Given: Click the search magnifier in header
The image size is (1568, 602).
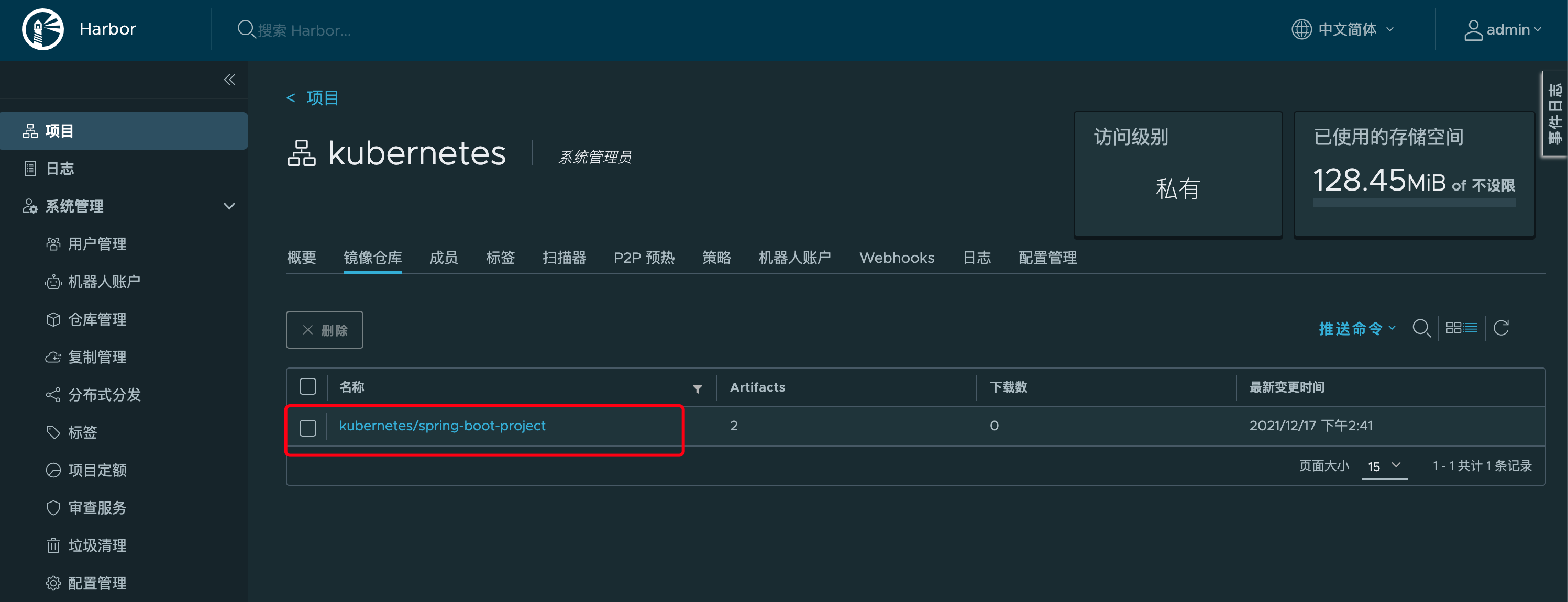Looking at the screenshot, I should click(246, 29).
